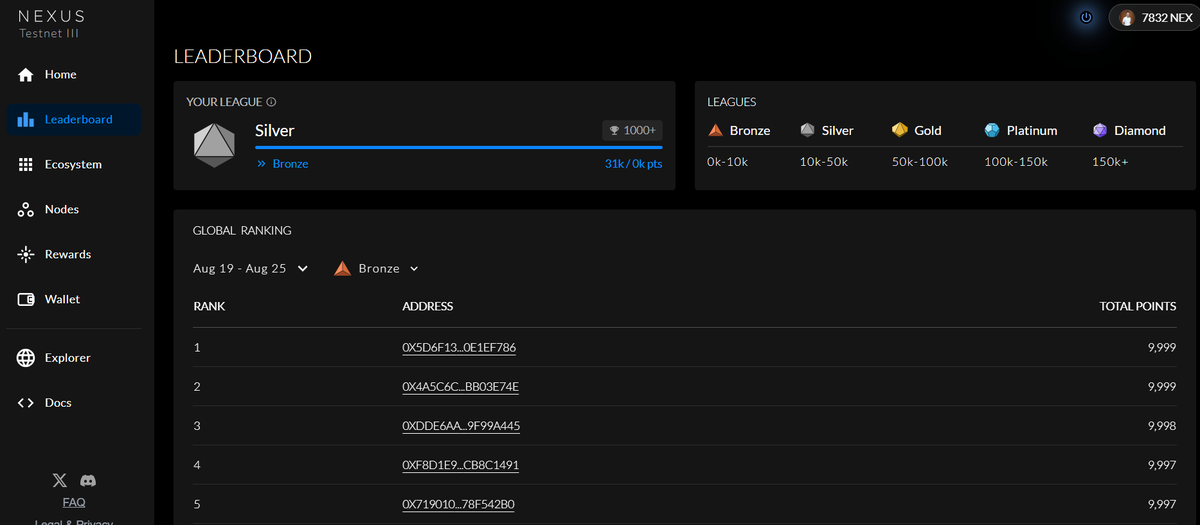
Task: Open address 0X719010...78F542B0
Action: click(x=458, y=504)
